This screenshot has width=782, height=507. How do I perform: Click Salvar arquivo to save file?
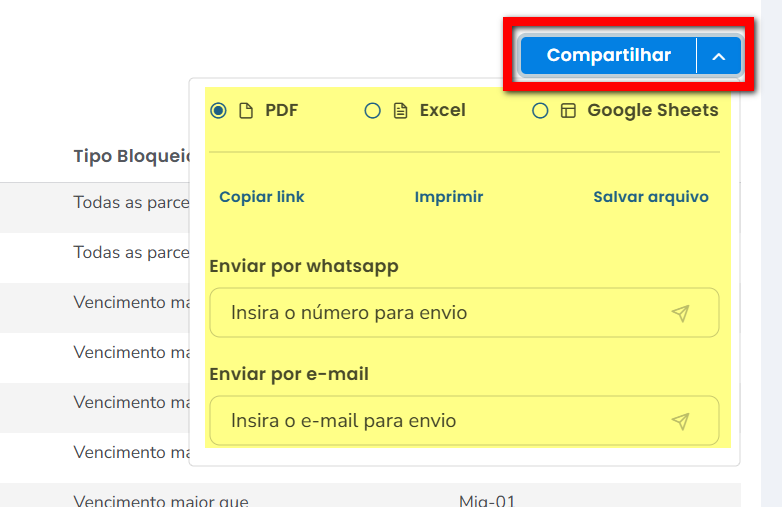(650, 197)
